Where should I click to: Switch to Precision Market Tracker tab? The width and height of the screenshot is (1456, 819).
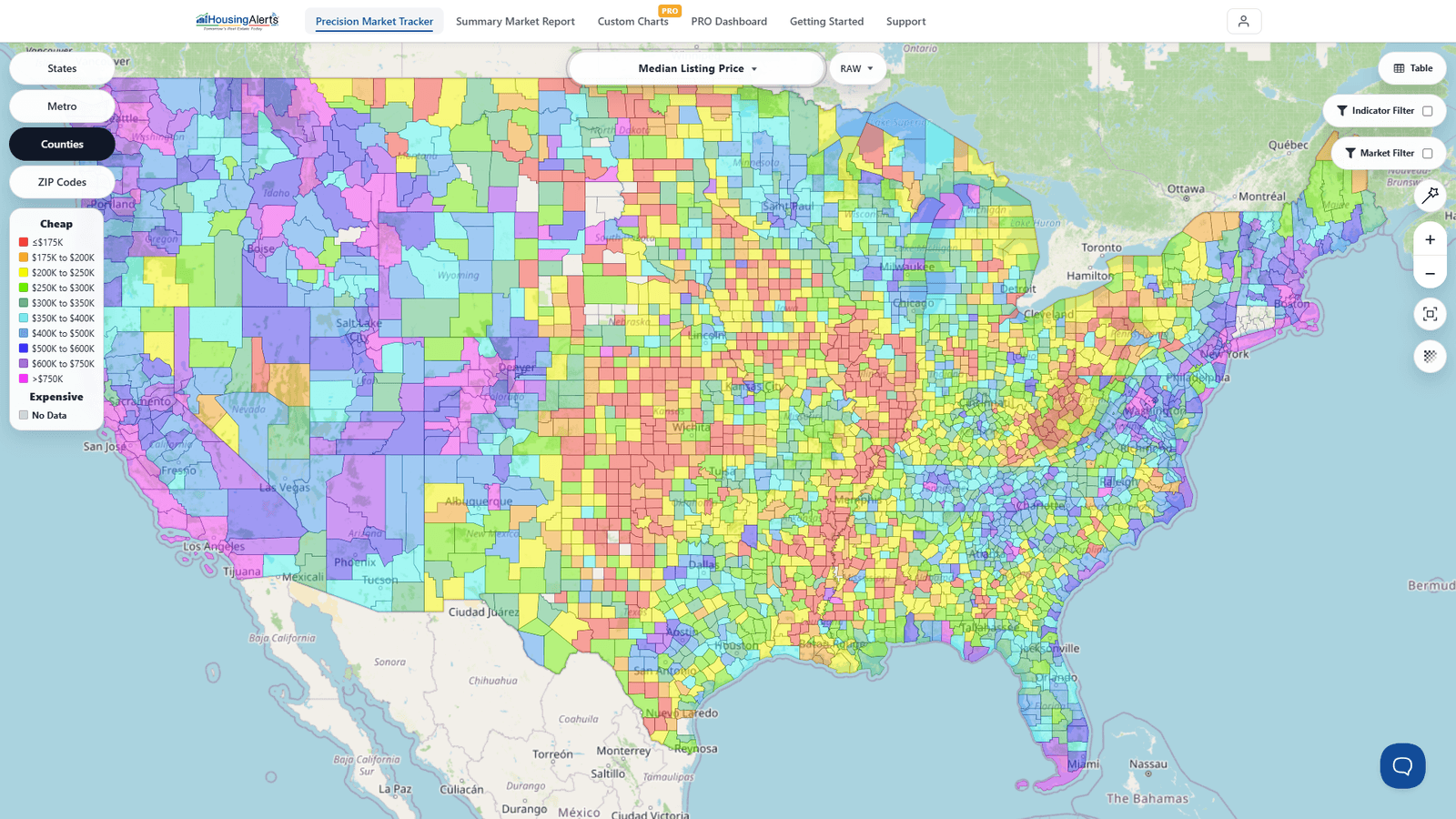coord(374,21)
